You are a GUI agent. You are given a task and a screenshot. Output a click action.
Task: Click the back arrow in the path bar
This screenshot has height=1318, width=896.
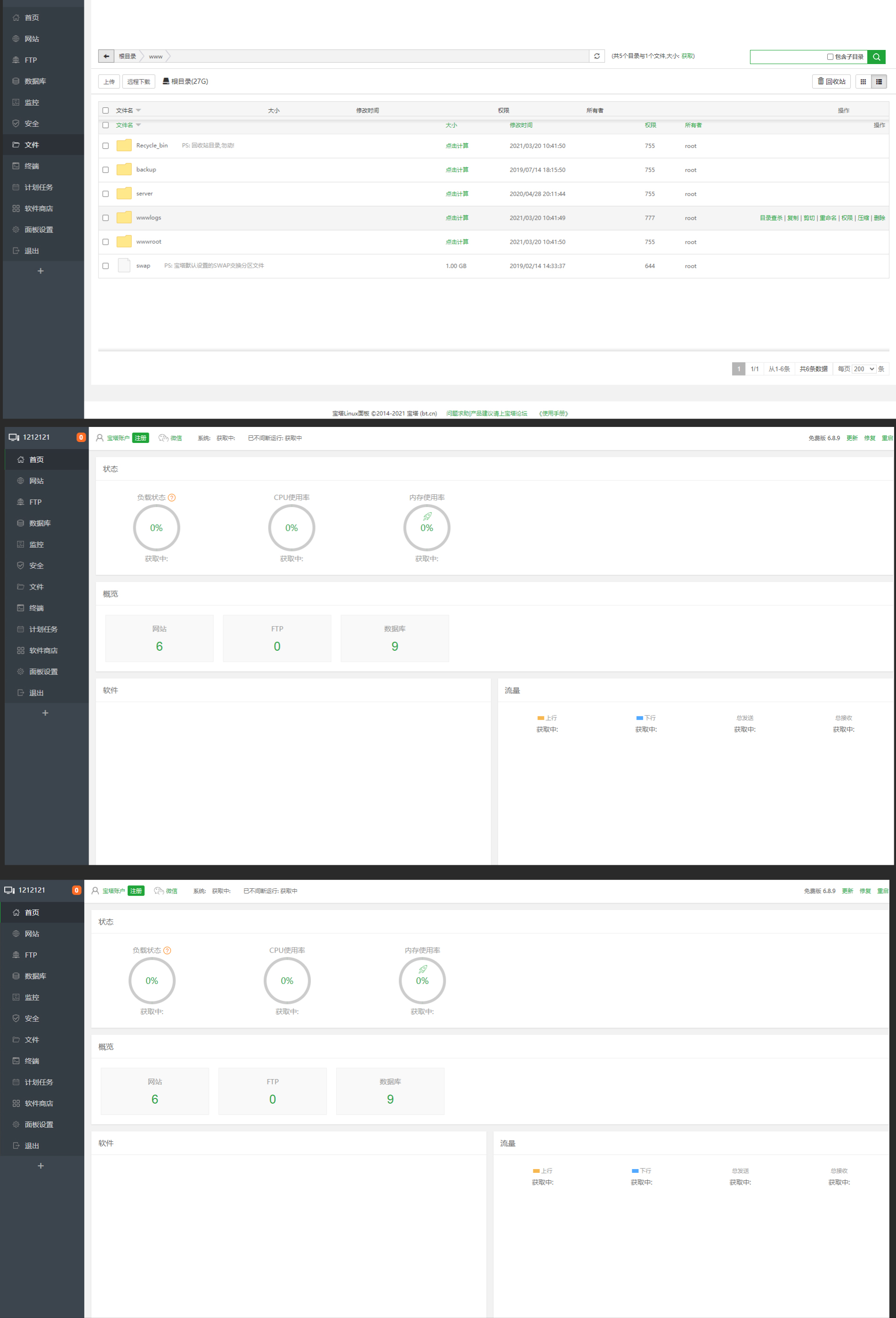106,56
